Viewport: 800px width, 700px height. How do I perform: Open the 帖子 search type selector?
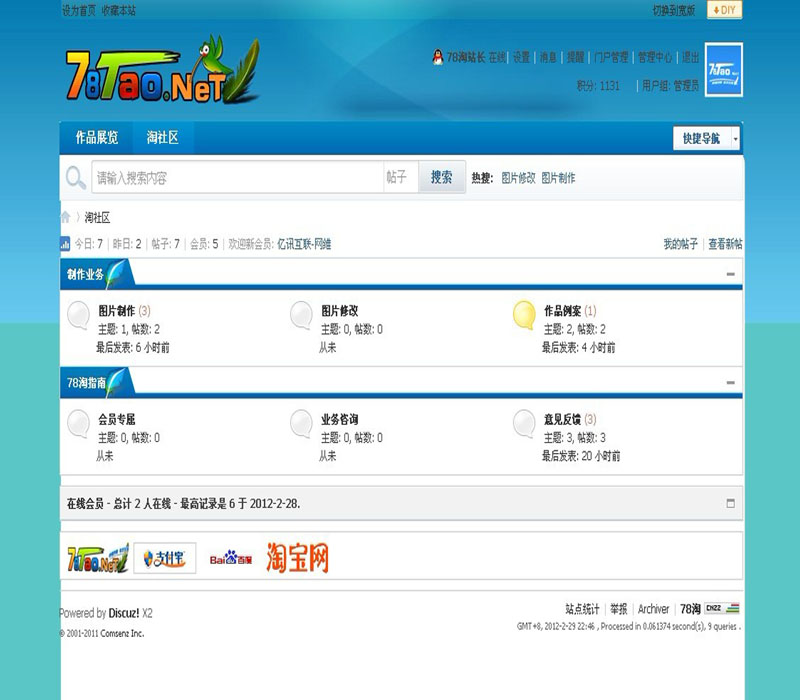tap(400, 177)
